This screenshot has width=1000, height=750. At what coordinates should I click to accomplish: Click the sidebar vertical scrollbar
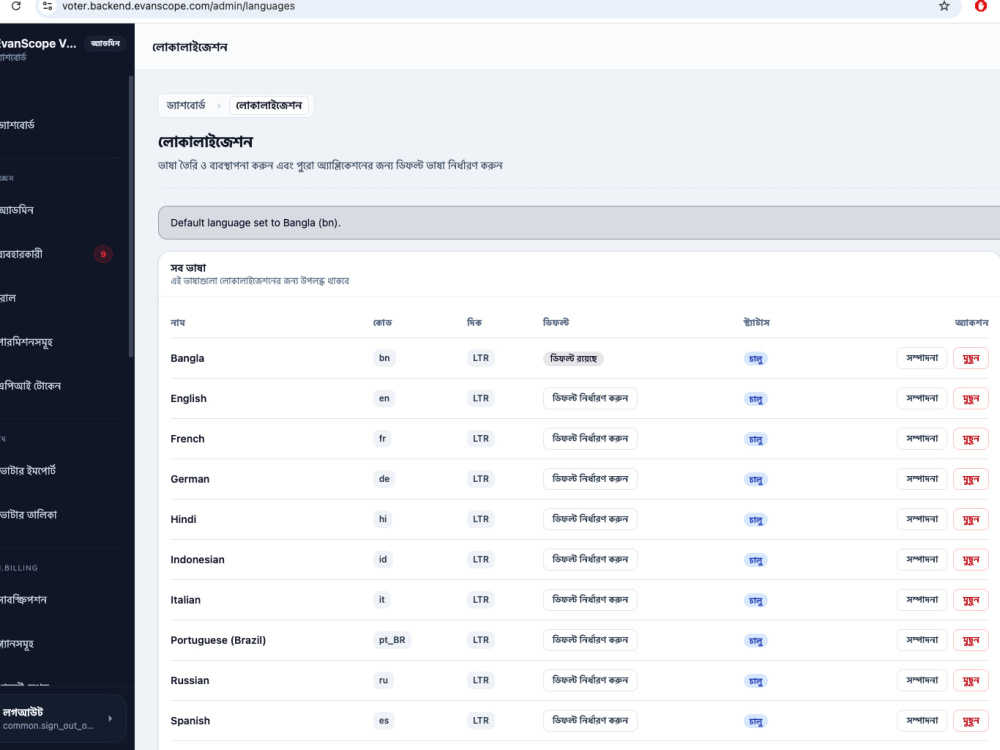131,217
